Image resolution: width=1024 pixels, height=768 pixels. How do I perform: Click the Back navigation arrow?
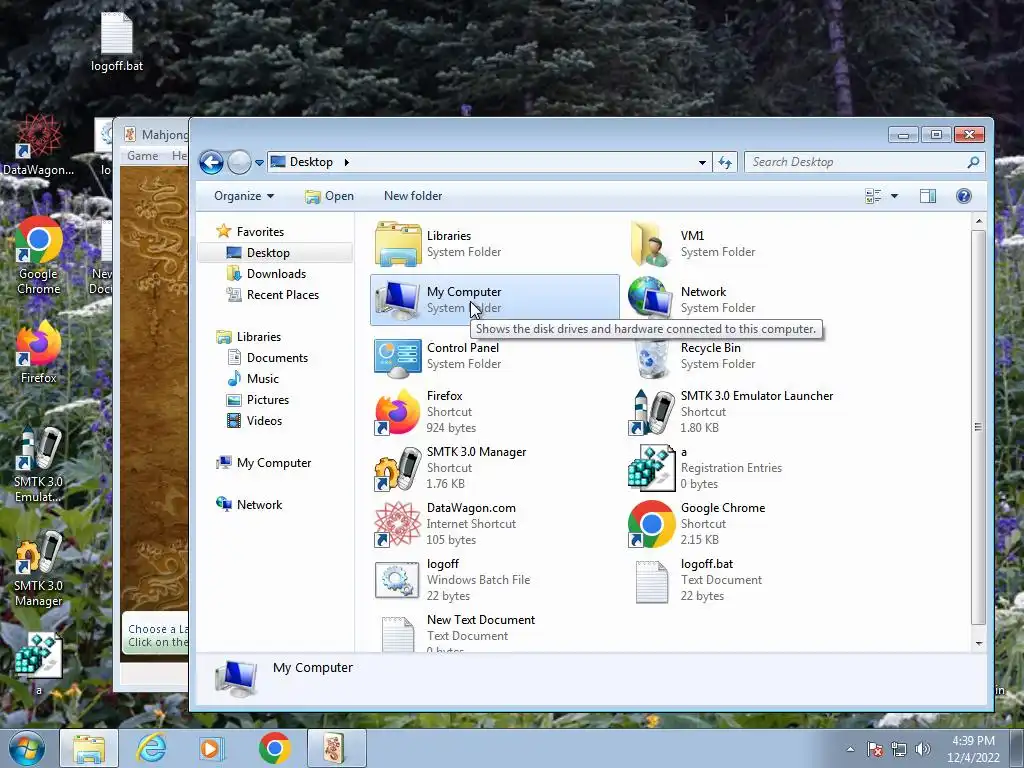[x=211, y=162]
